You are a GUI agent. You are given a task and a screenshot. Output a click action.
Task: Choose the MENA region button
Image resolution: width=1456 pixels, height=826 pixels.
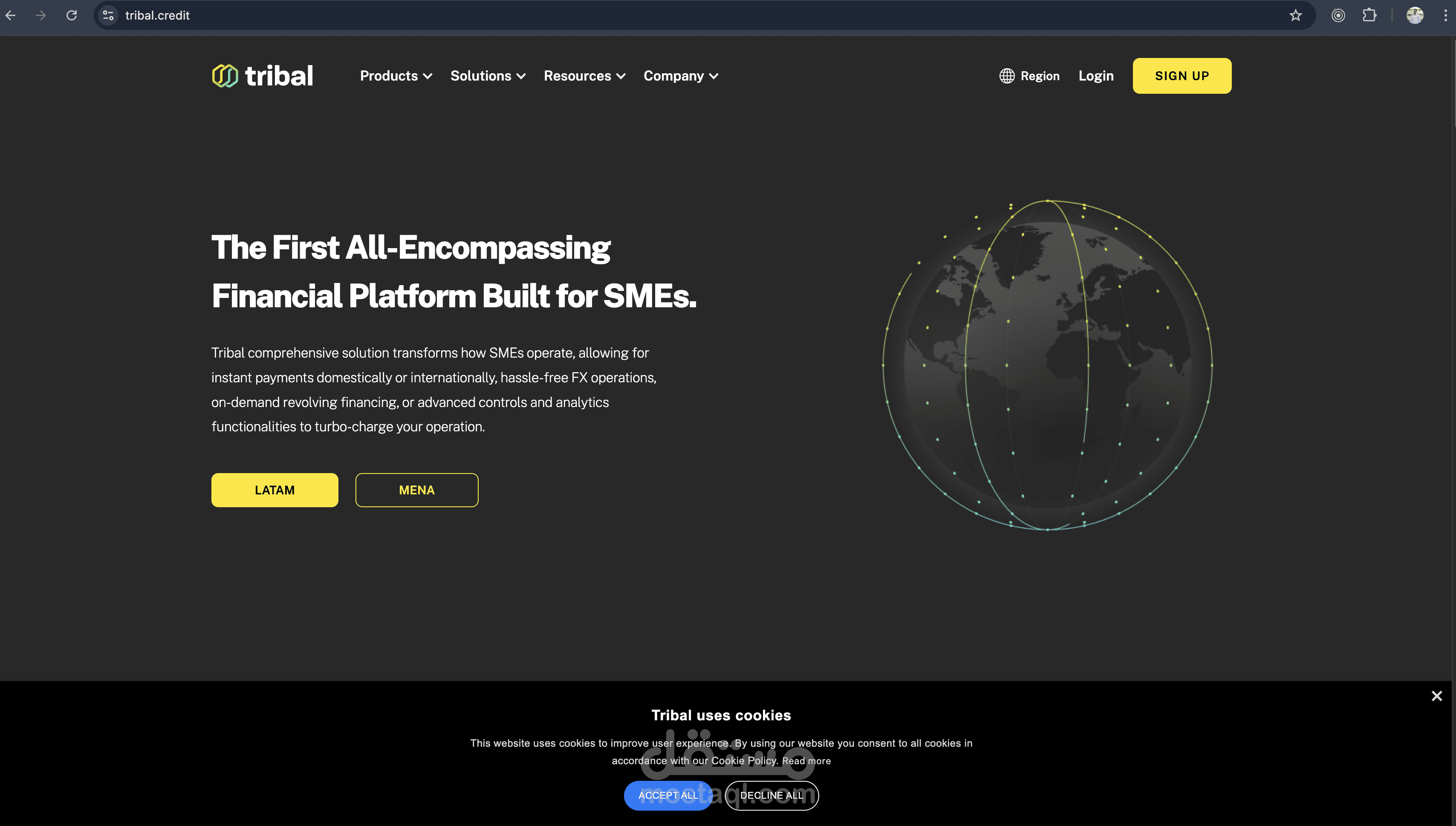pyautogui.click(x=416, y=490)
